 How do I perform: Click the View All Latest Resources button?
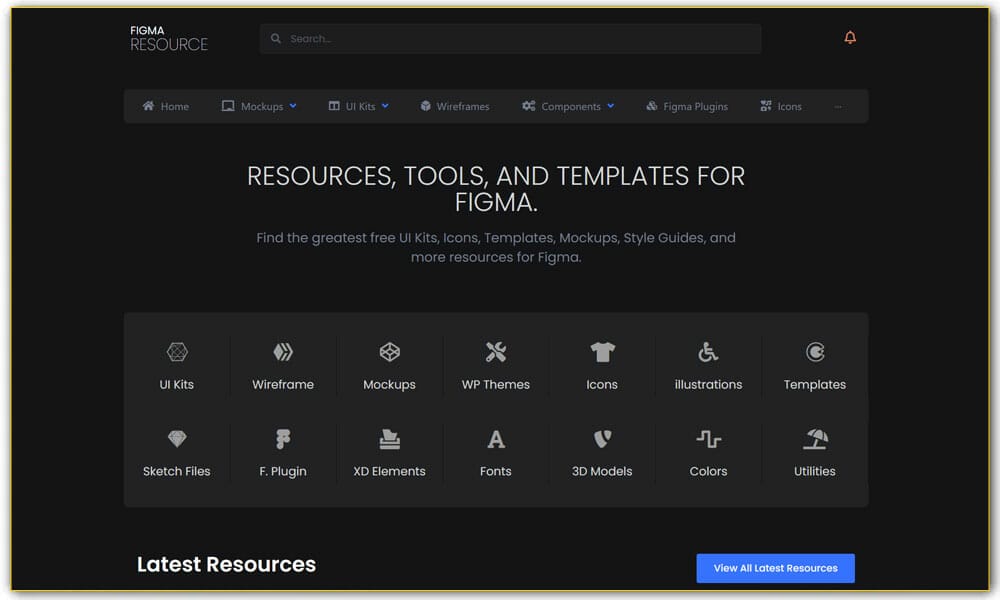point(775,568)
